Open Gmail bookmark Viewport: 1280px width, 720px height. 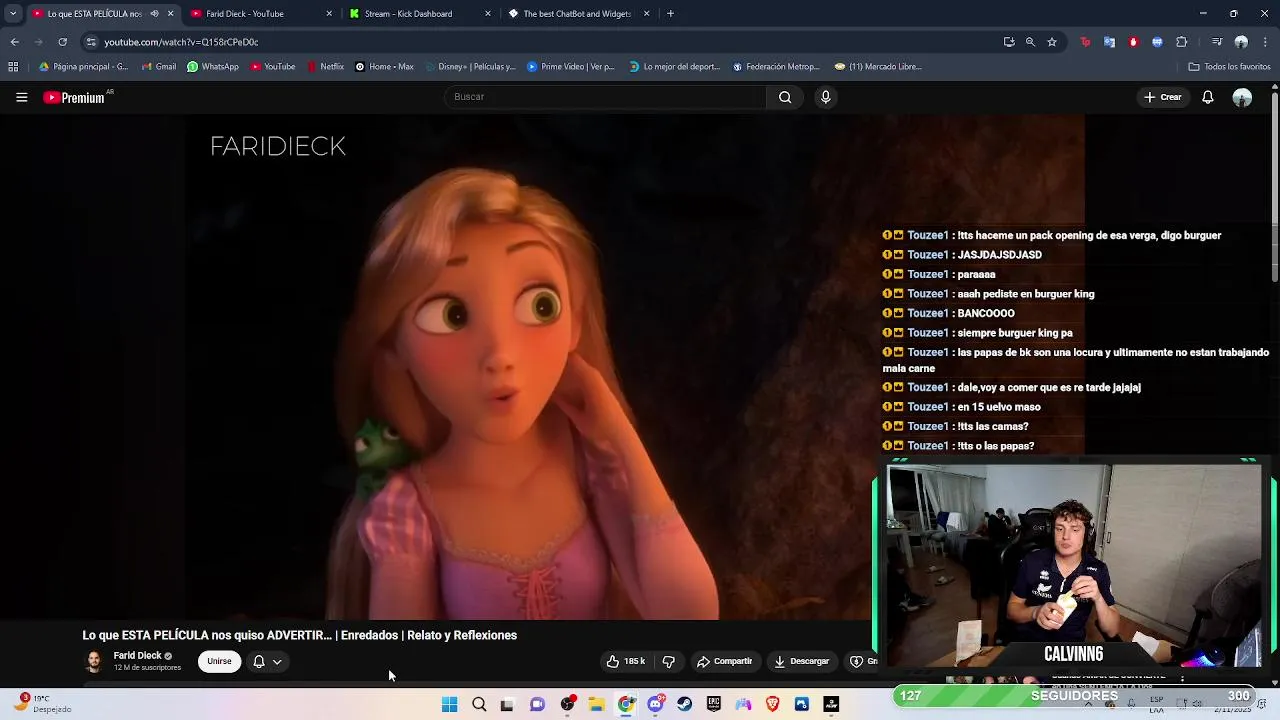(x=159, y=67)
